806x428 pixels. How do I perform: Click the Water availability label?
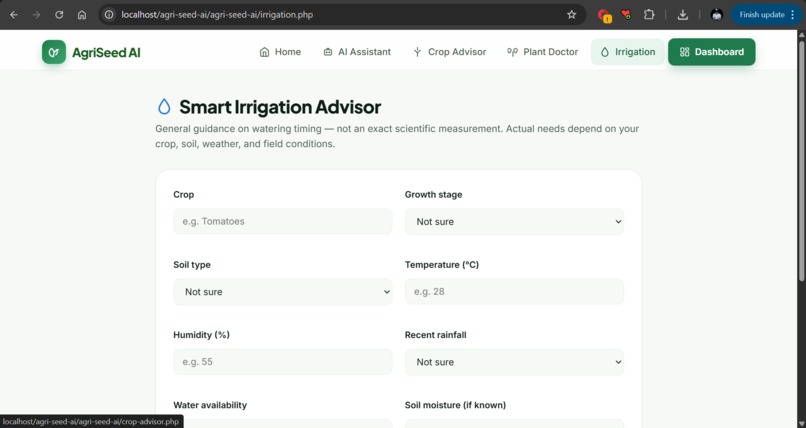click(x=210, y=405)
